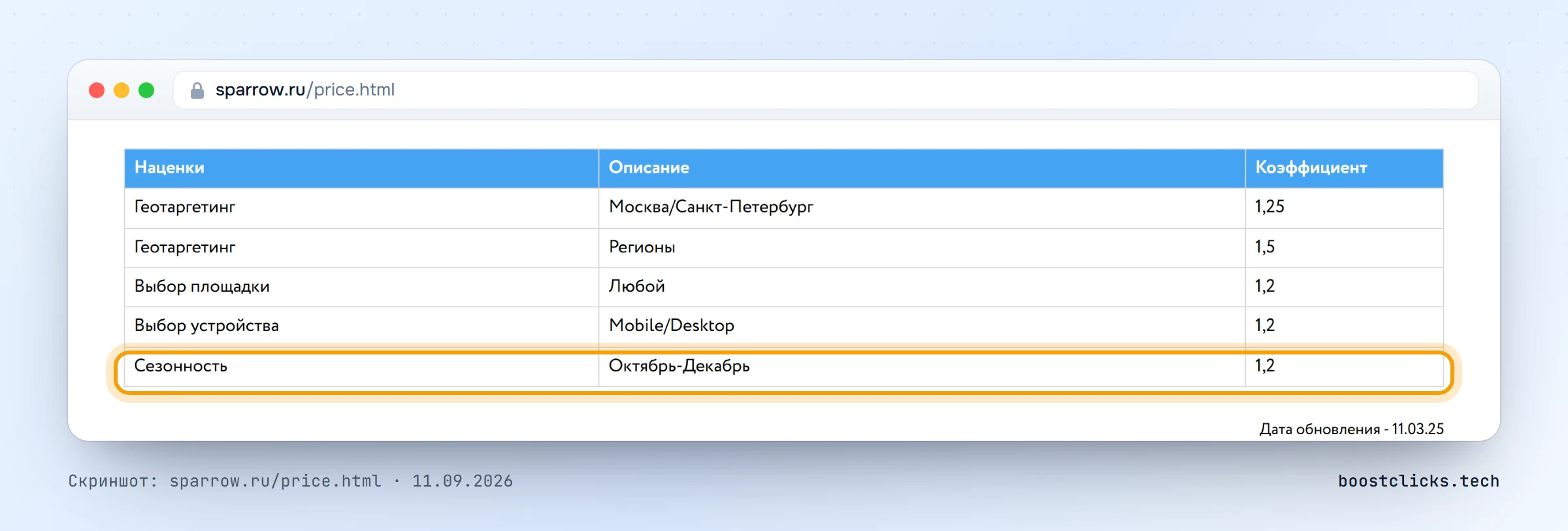Click the green maximize window dot
The image size is (1568, 531).
tap(146, 90)
